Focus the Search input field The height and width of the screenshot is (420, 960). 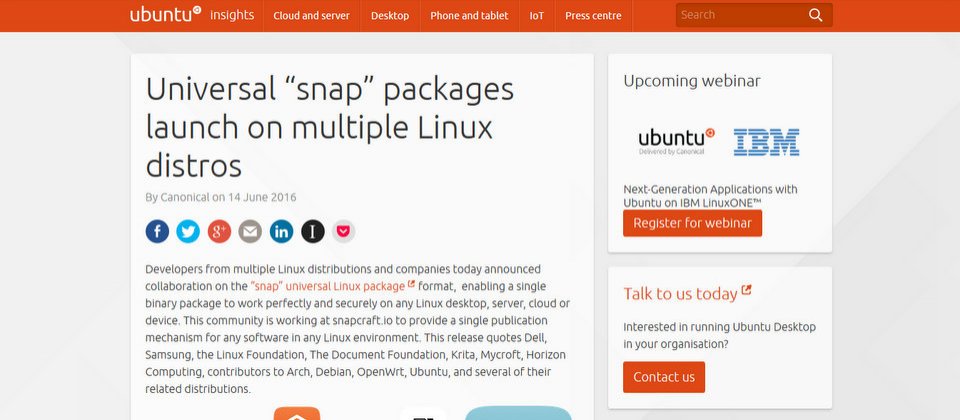741,15
